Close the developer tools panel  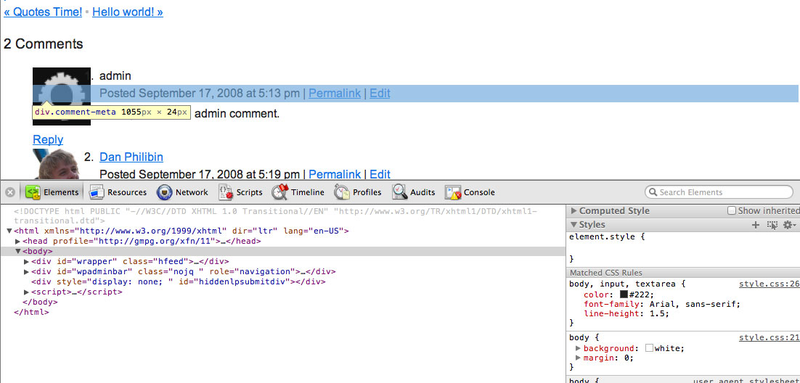point(10,192)
